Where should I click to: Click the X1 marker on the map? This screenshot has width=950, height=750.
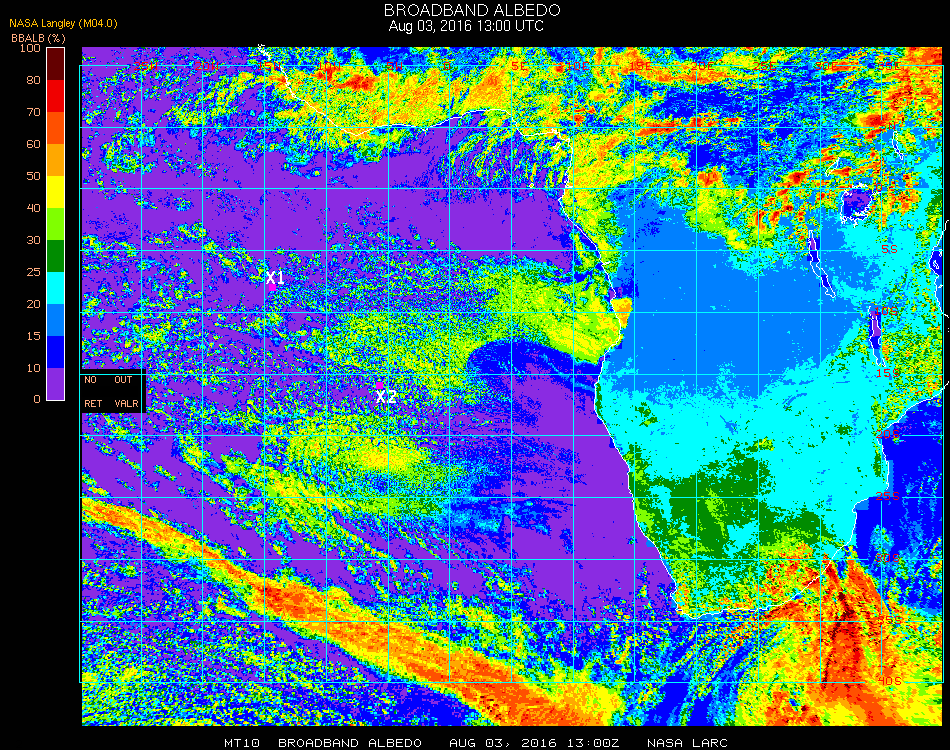(x=275, y=278)
